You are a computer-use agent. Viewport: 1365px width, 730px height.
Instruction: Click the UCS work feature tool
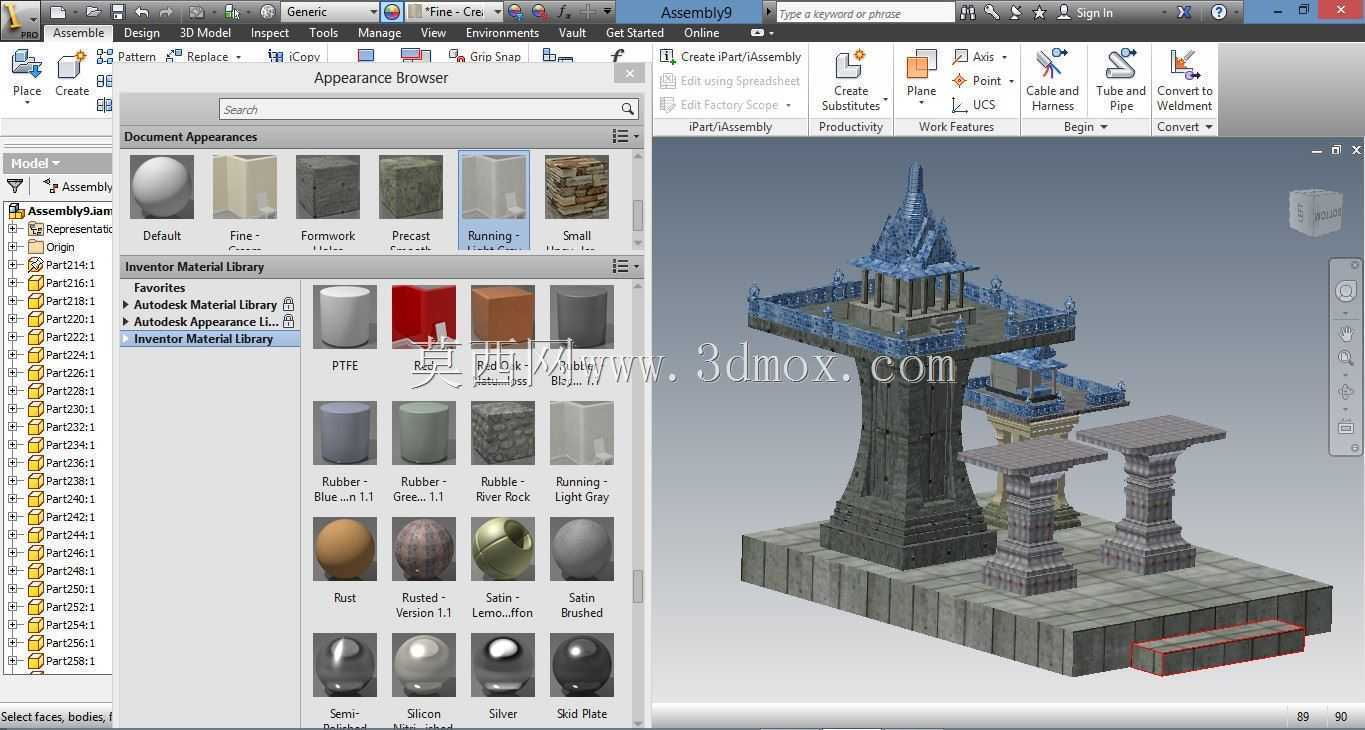(x=974, y=104)
